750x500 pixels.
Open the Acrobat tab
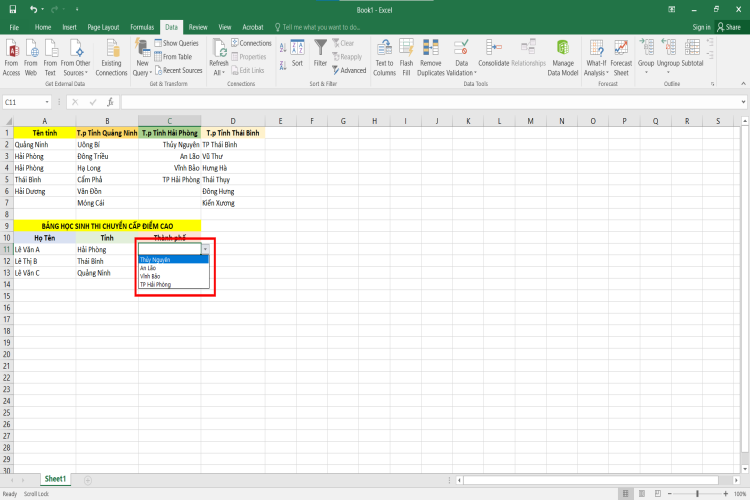tap(253, 27)
